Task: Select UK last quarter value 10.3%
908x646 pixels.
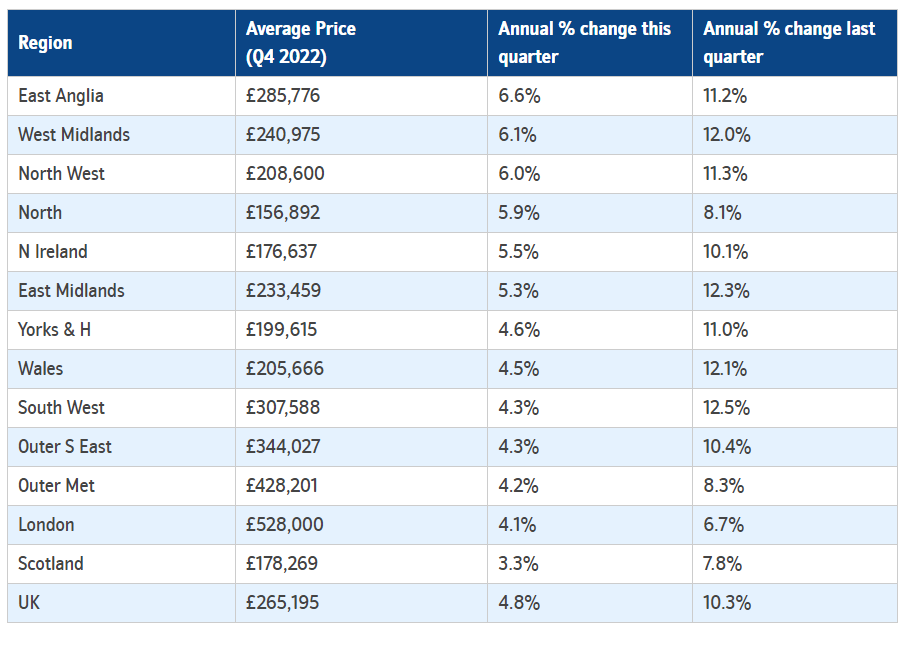Action: pos(727,603)
